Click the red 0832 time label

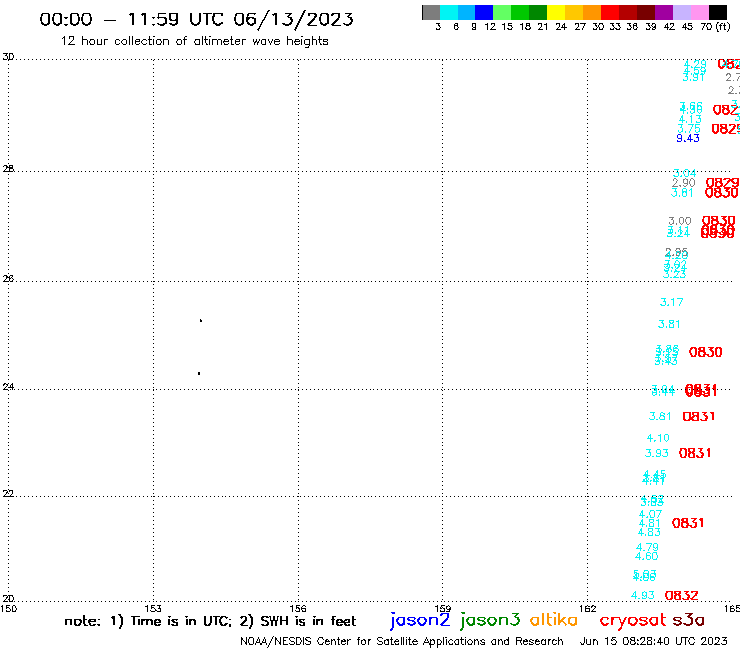681,596
